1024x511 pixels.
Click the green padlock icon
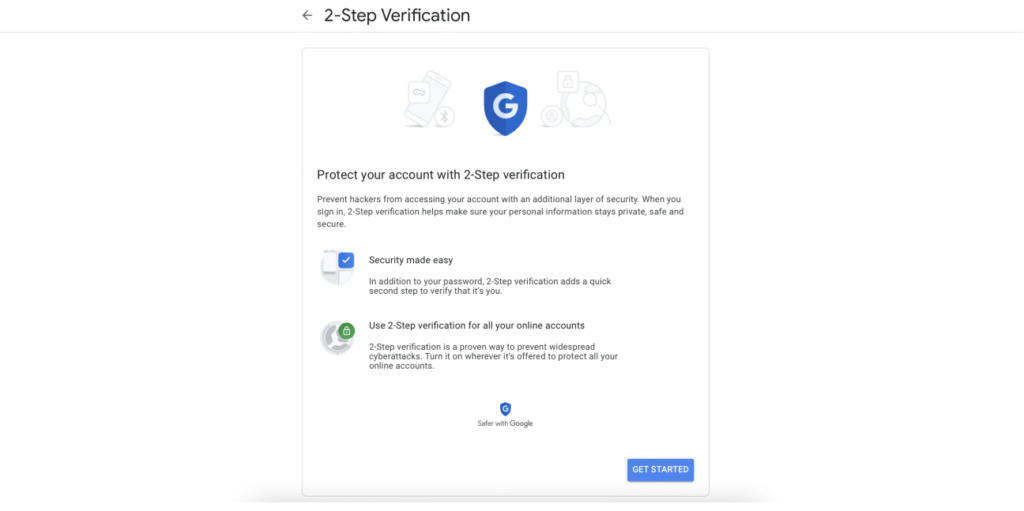[346, 330]
